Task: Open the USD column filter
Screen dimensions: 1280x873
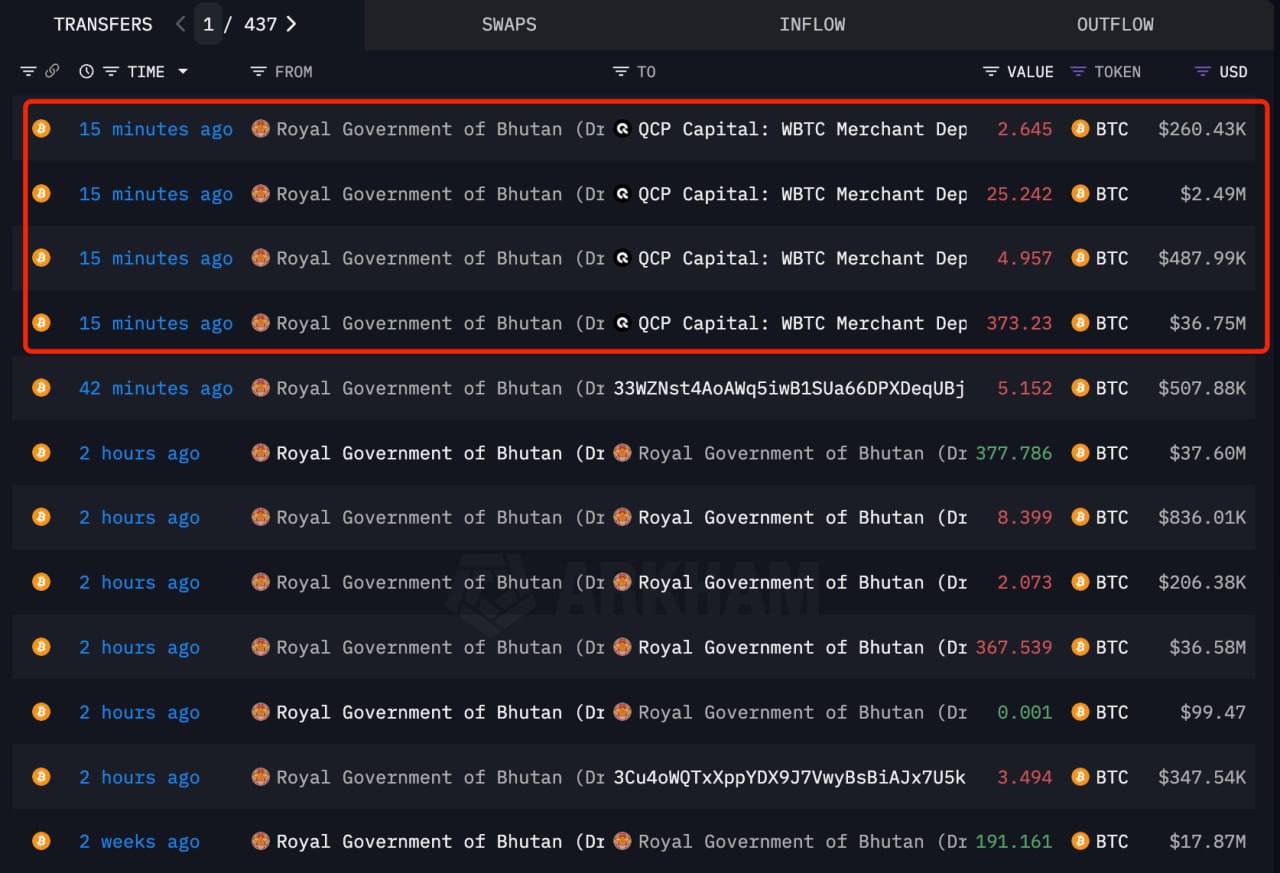Action: pyautogui.click(x=1203, y=72)
